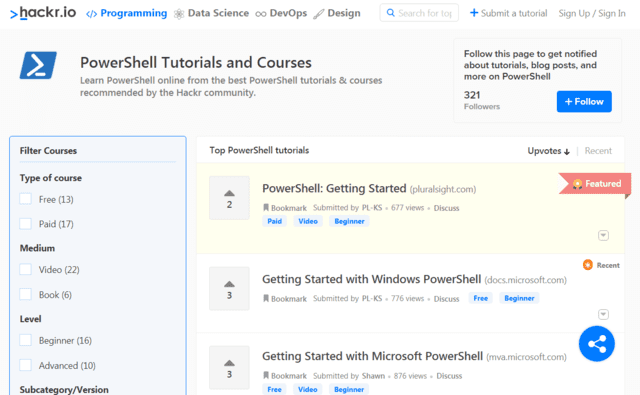Click the Video tag on the Pluralsight tutorial
The height and width of the screenshot is (395, 640).
308,221
